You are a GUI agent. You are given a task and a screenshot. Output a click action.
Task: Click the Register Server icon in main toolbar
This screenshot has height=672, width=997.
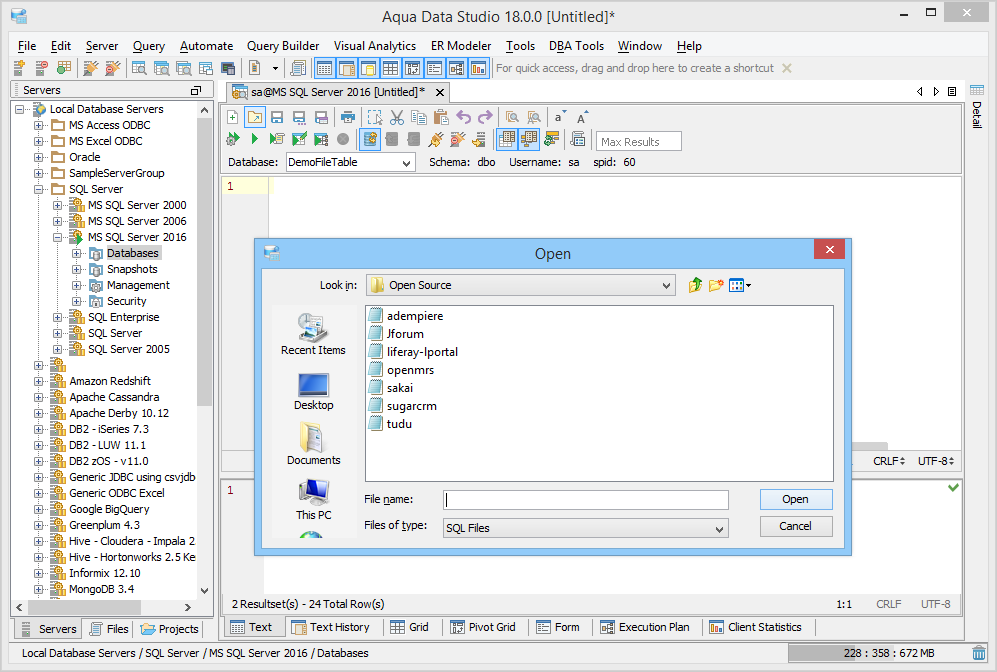19,67
